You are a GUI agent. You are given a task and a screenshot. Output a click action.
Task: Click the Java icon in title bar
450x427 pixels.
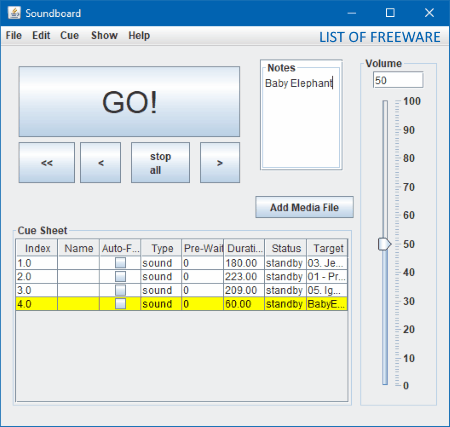tap(14, 13)
